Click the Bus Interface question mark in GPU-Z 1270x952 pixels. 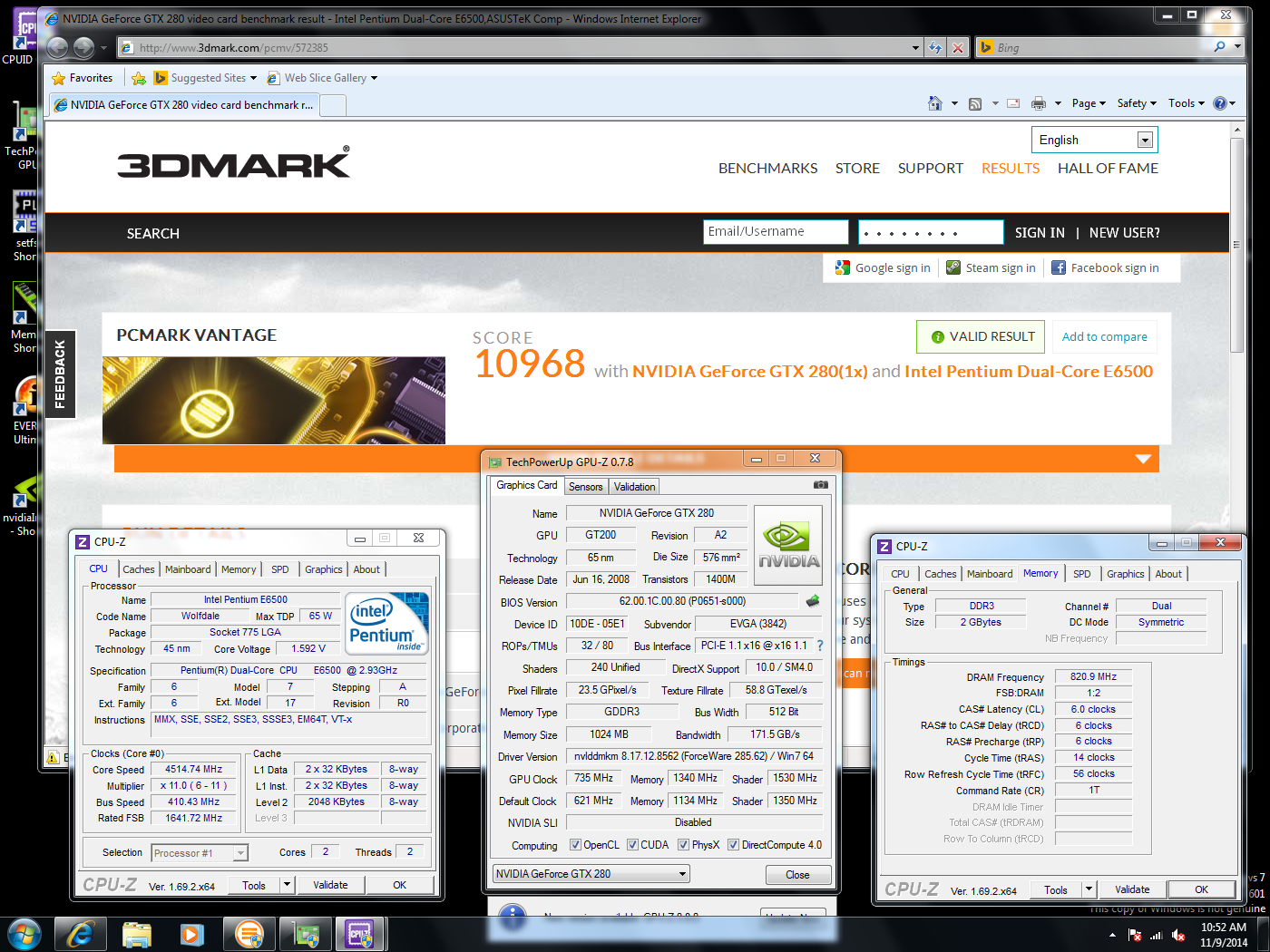pyautogui.click(x=820, y=646)
